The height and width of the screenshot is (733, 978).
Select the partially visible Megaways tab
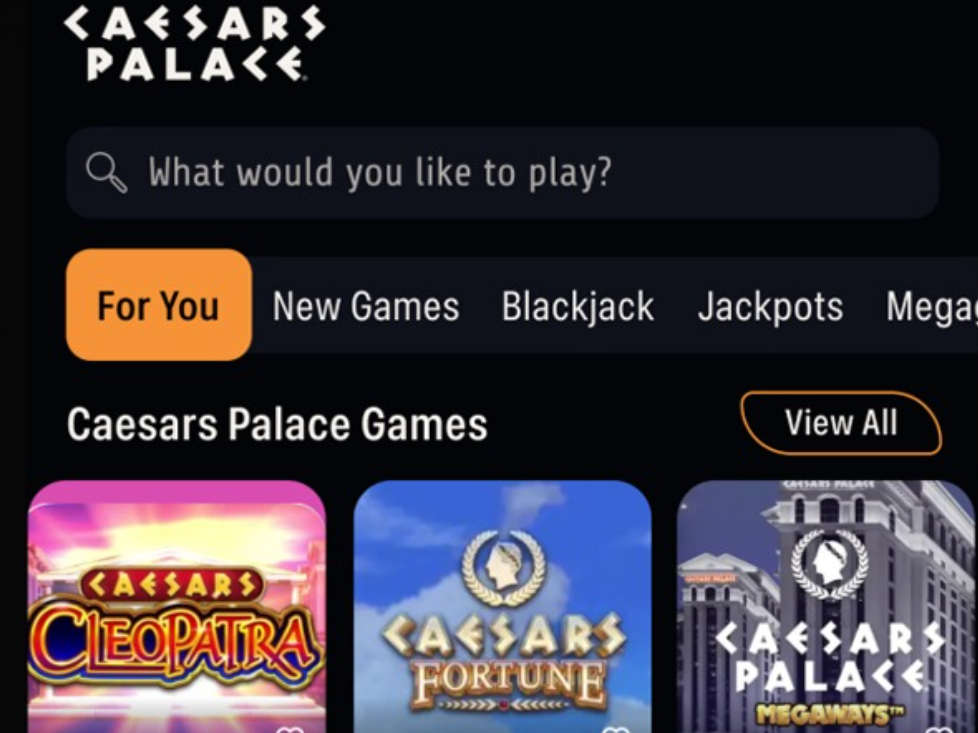932,306
